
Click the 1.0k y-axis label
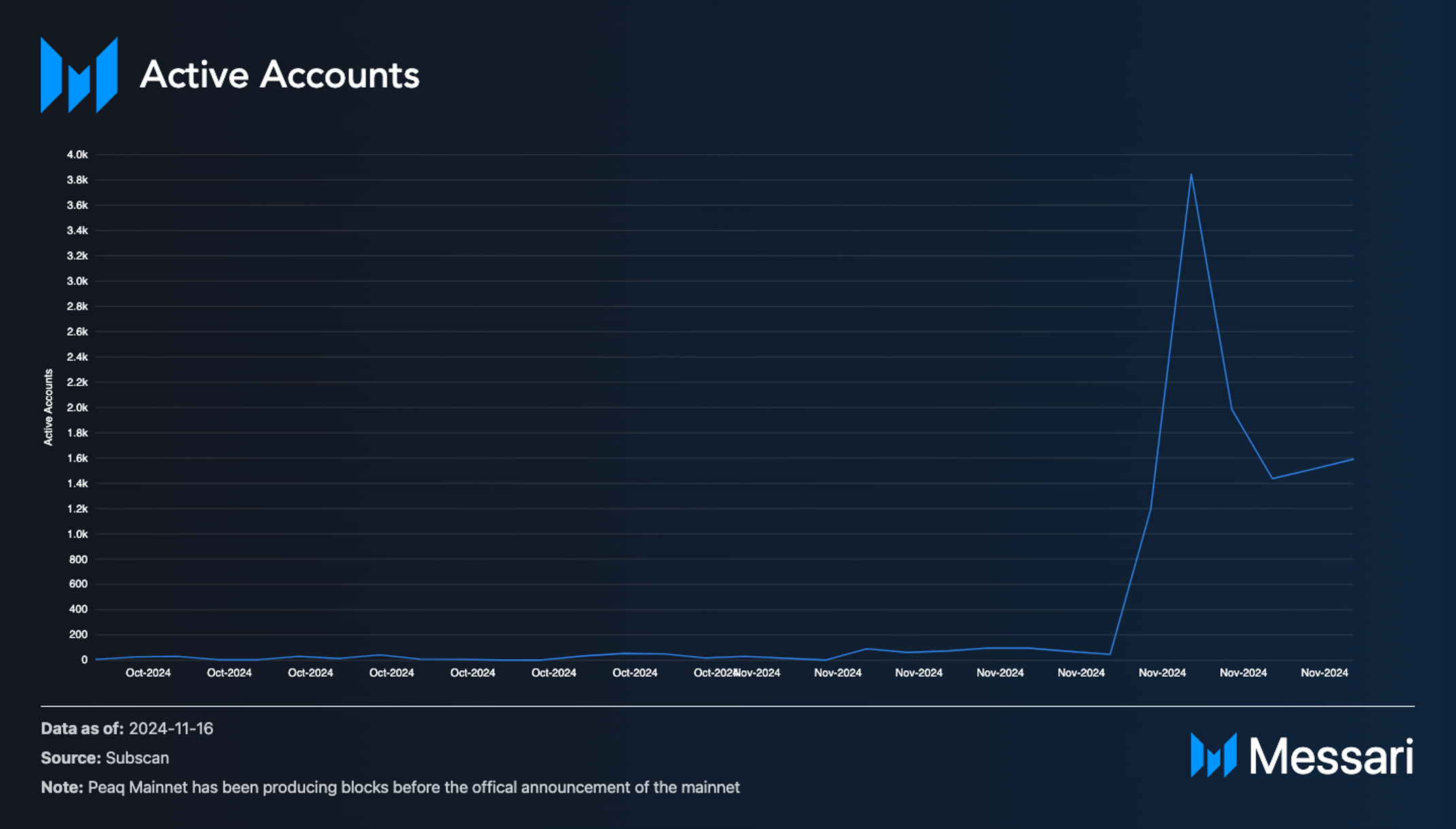[x=77, y=534]
